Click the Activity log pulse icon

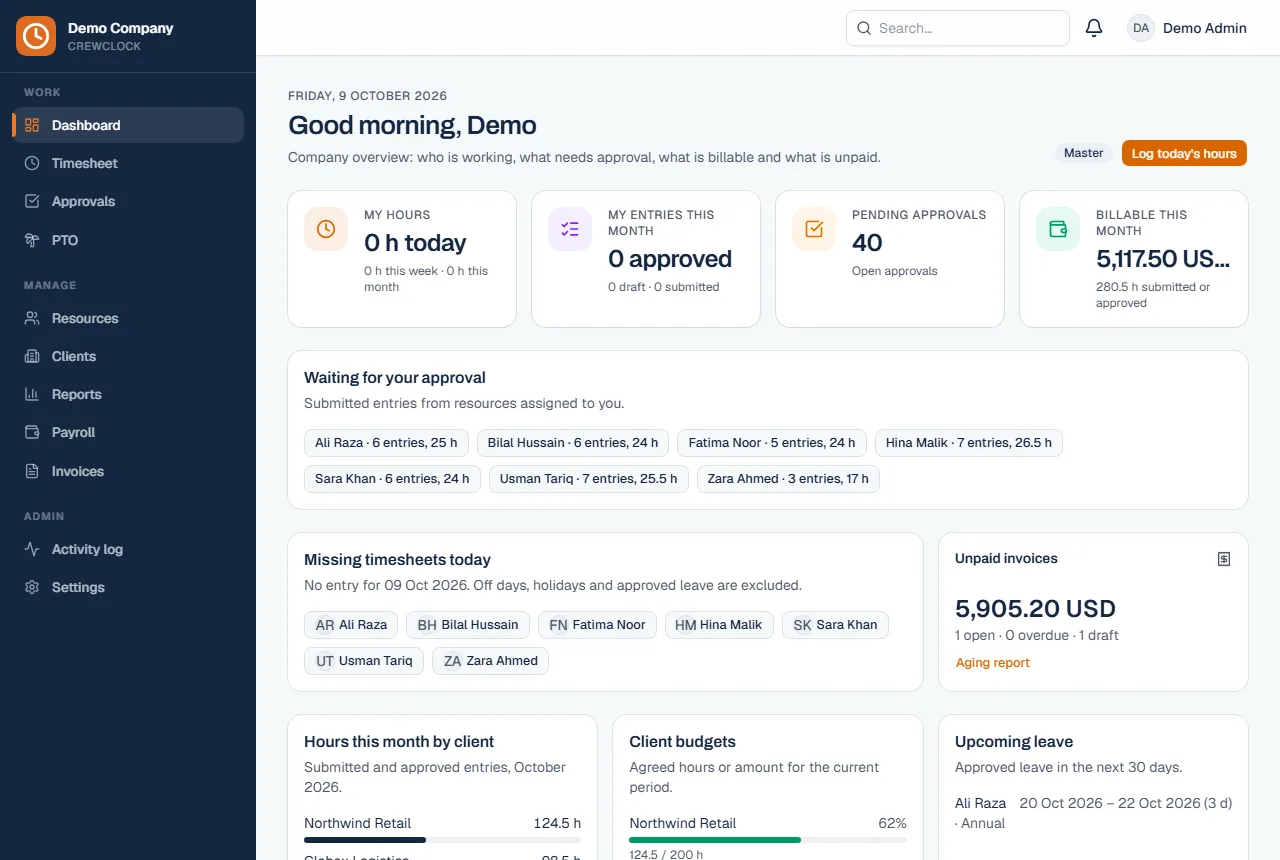pos(32,549)
